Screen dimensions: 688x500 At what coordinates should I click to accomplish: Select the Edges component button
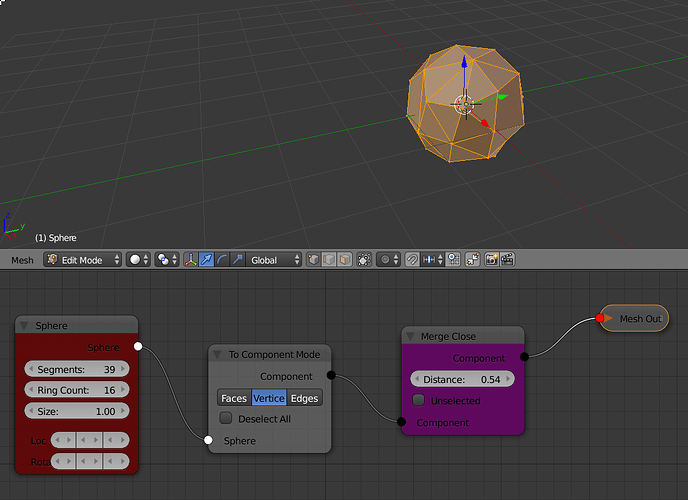(x=305, y=398)
